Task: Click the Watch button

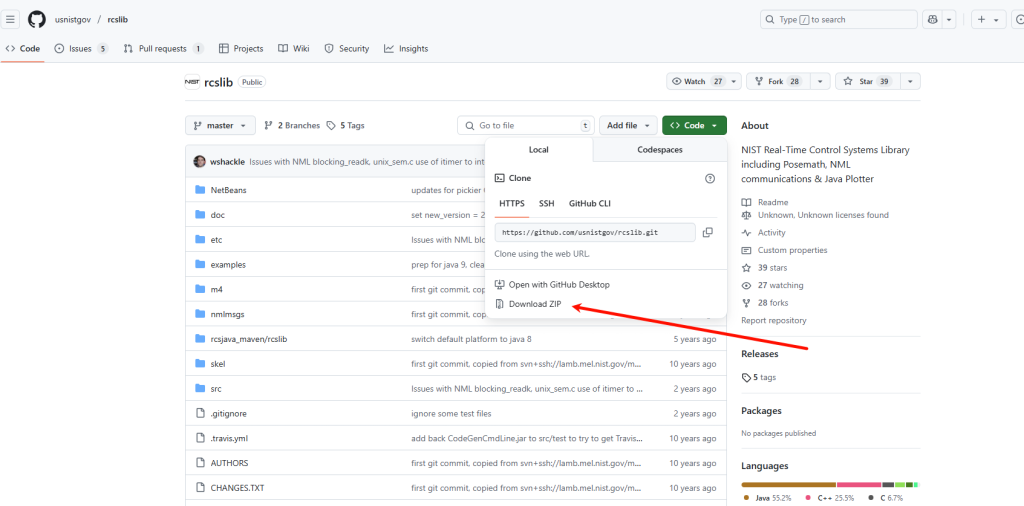Action: click(697, 82)
